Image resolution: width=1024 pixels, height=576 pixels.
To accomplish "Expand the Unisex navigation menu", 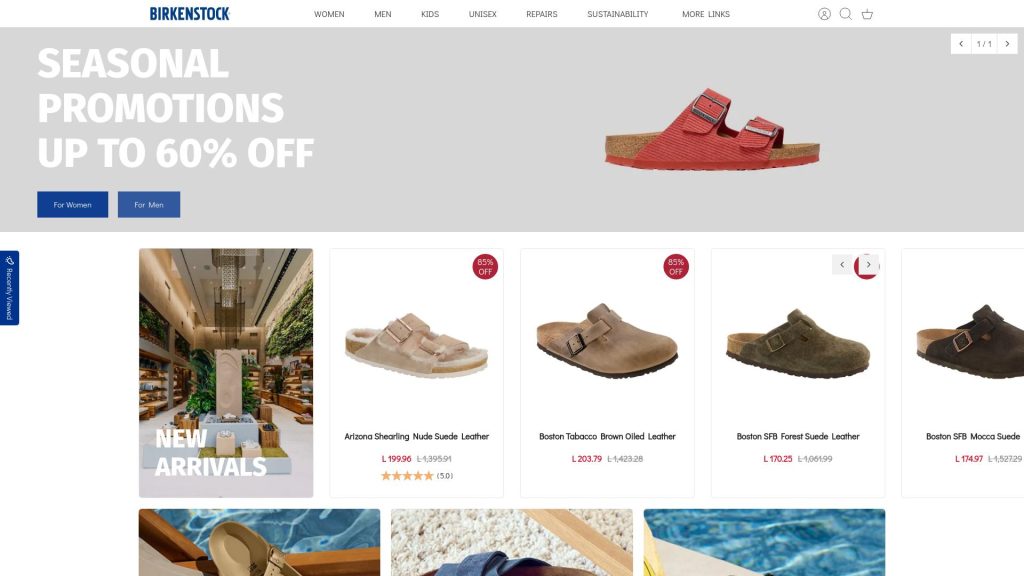I will (483, 14).
